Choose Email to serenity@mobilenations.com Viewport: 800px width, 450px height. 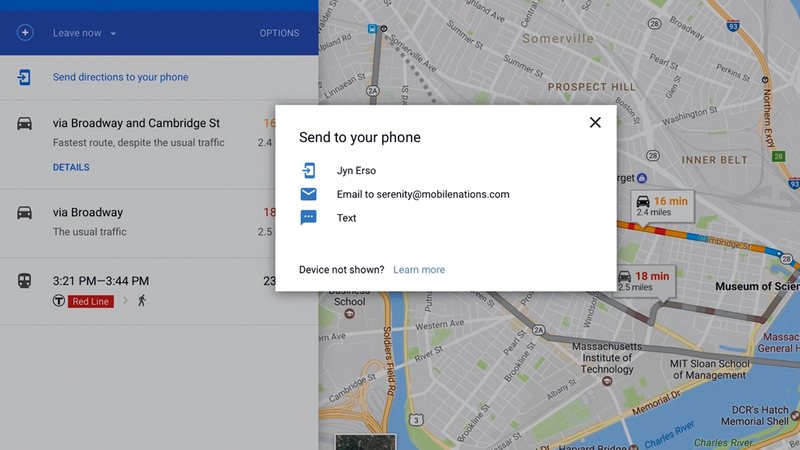(x=423, y=194)
